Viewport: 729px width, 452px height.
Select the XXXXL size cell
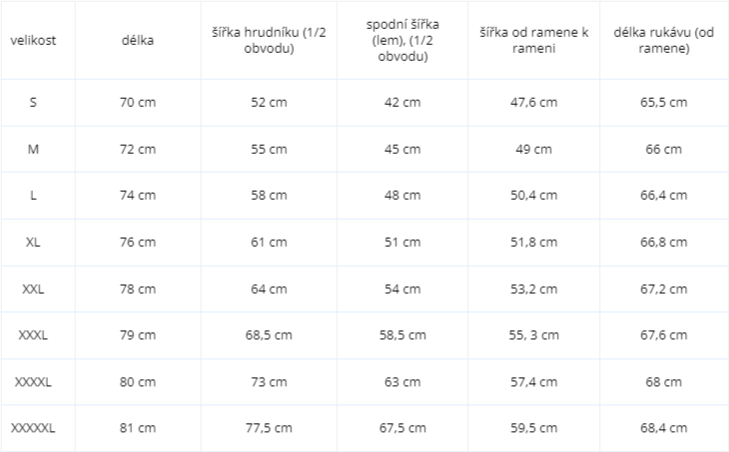(x=33, y=382)
